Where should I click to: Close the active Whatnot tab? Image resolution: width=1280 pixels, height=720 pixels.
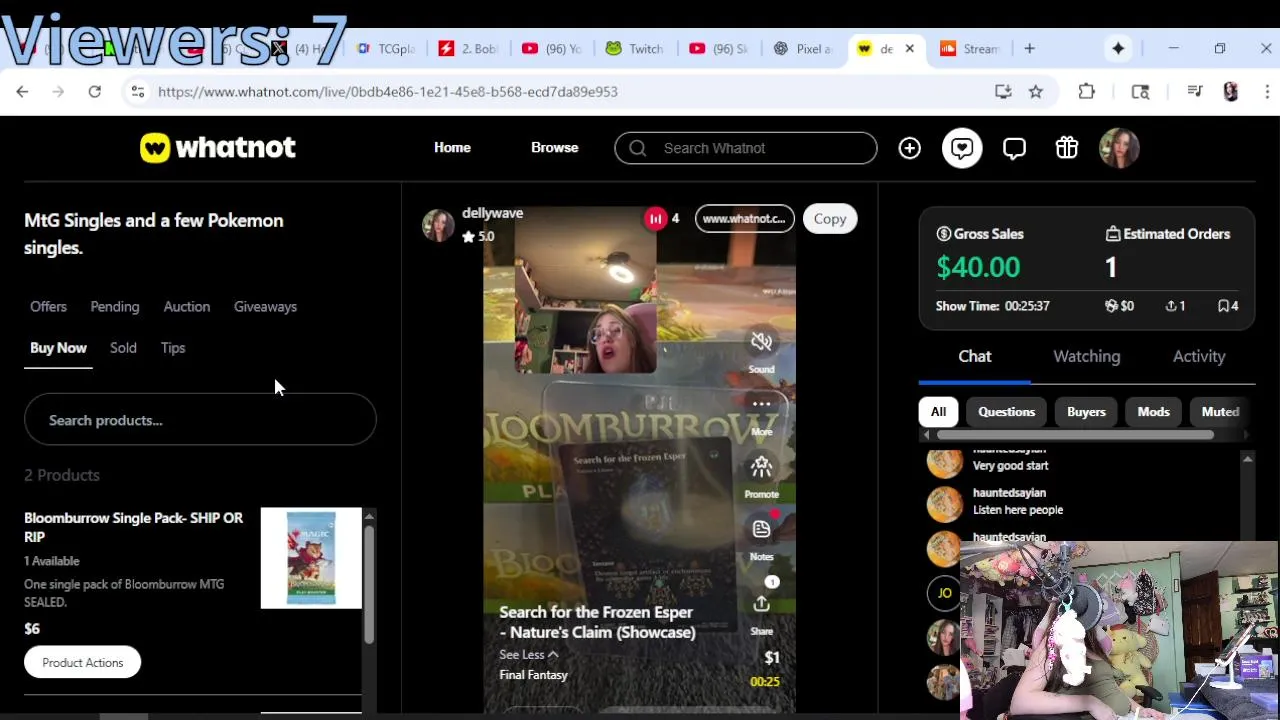(x=909, y=48)
